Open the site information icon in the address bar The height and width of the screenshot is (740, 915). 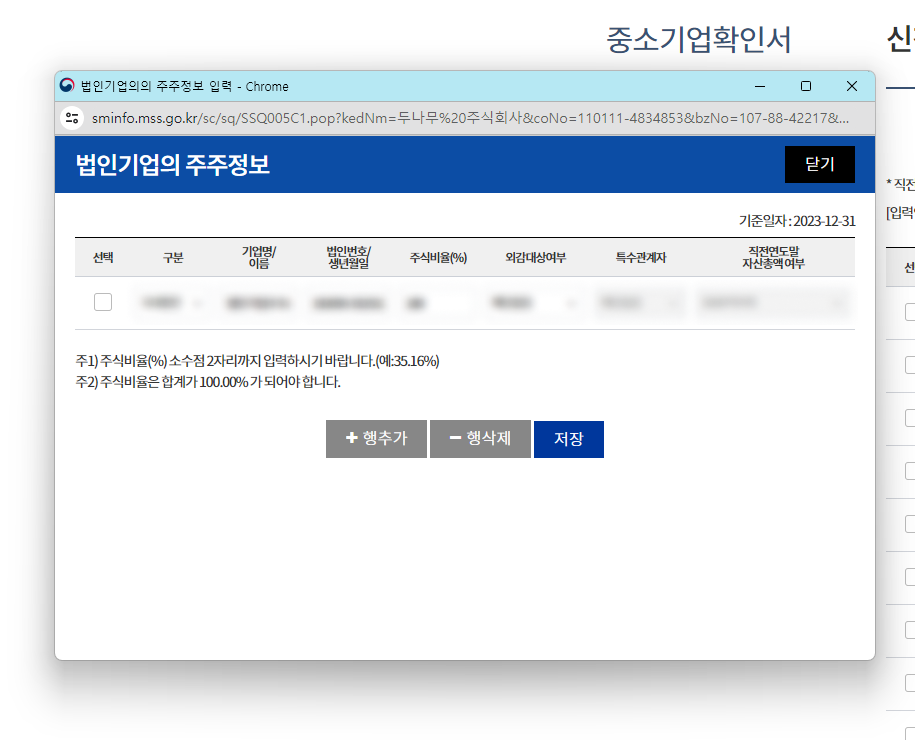pos(72,118)
